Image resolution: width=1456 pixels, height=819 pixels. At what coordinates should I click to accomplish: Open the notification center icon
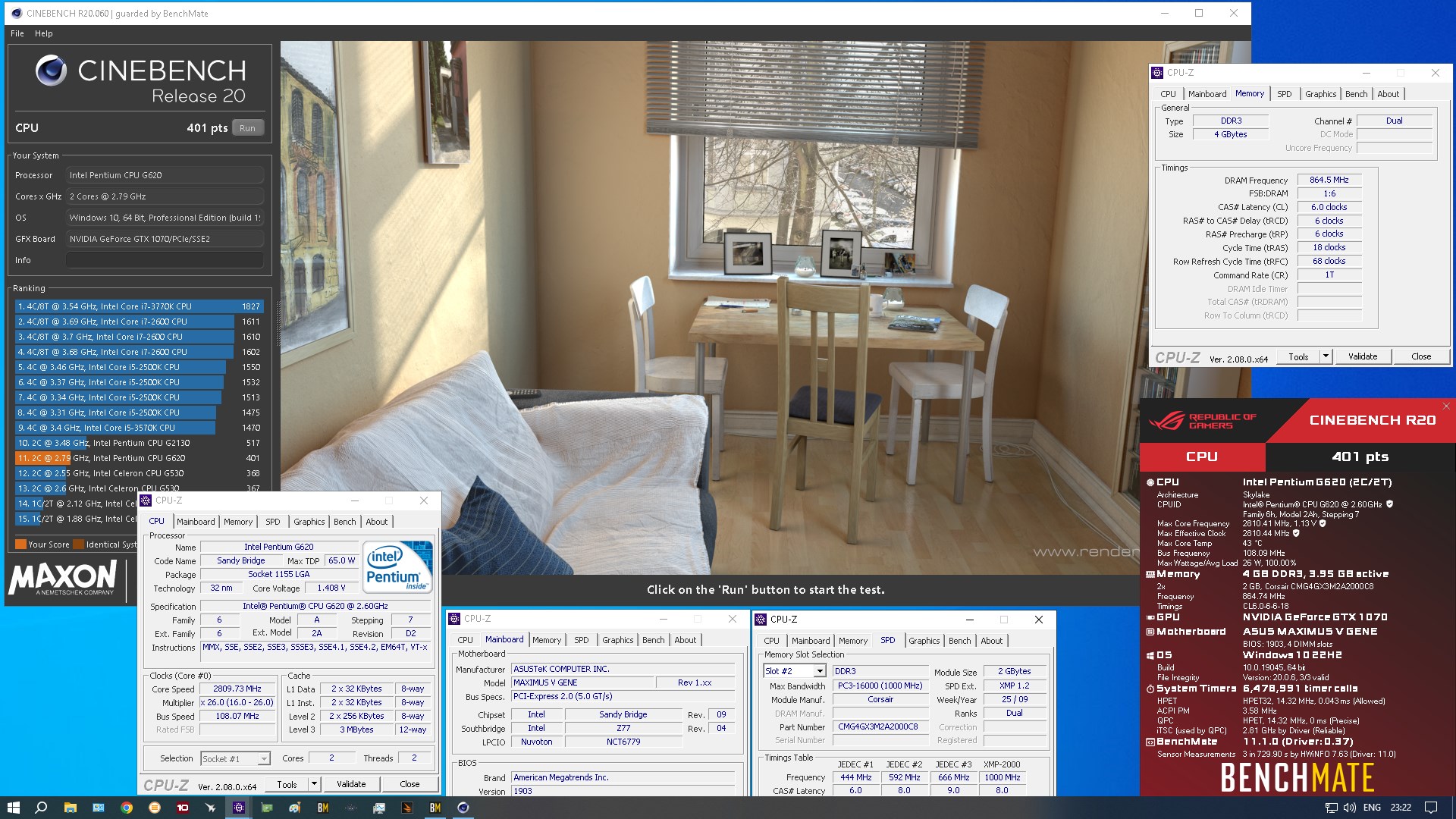pyautogui.click(x=1431, y=808)
